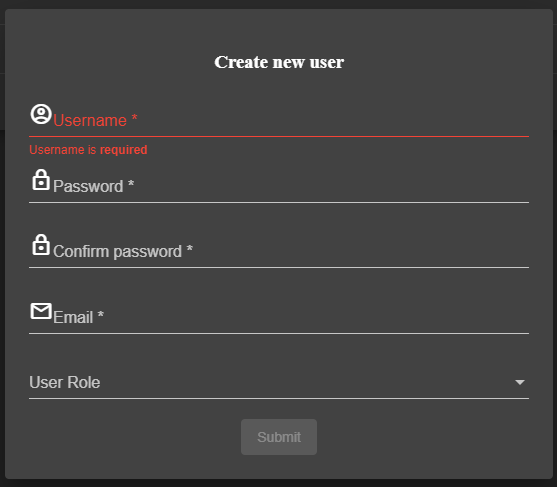Click the red asterisk after Username
Viewport: 557px width, 487px height.
pyautogui.click(x=134, y=118)
